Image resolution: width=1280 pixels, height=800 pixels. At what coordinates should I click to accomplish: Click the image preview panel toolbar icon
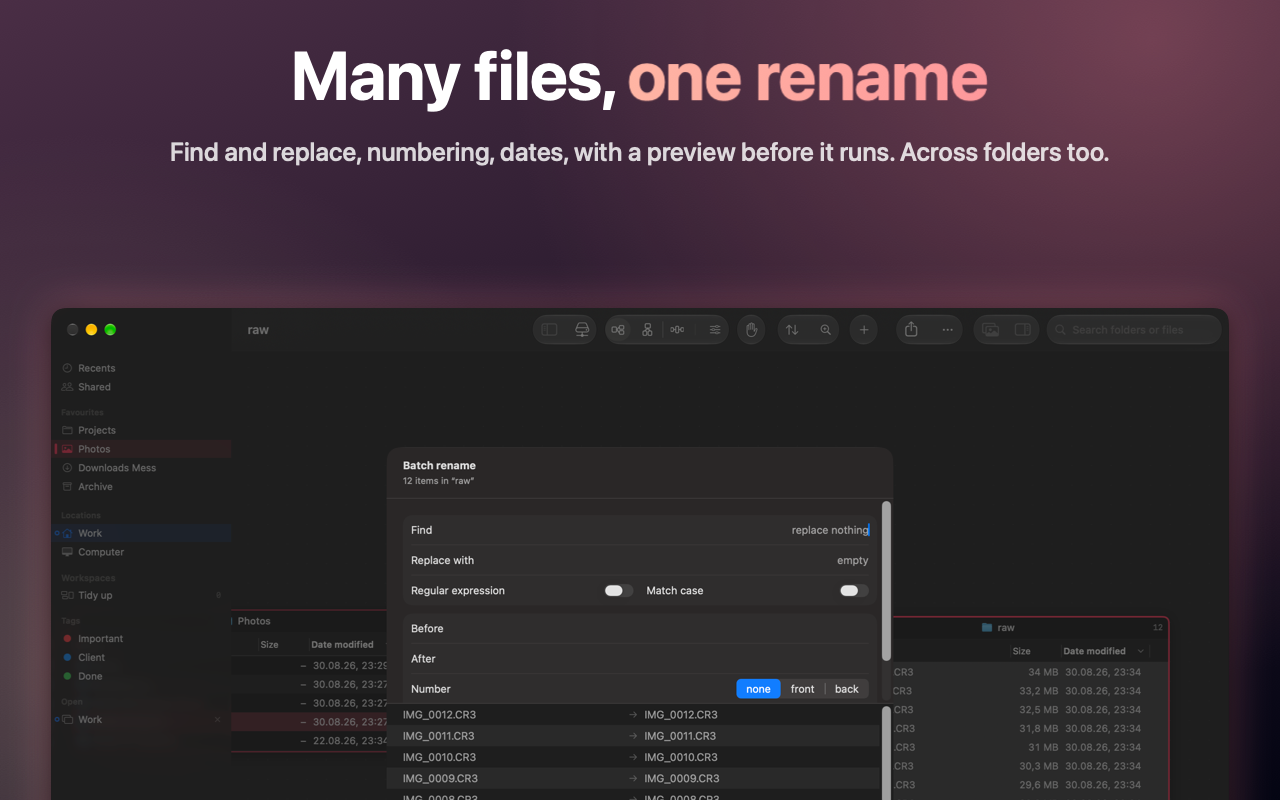pyautogui.click(x=990, y=330)
